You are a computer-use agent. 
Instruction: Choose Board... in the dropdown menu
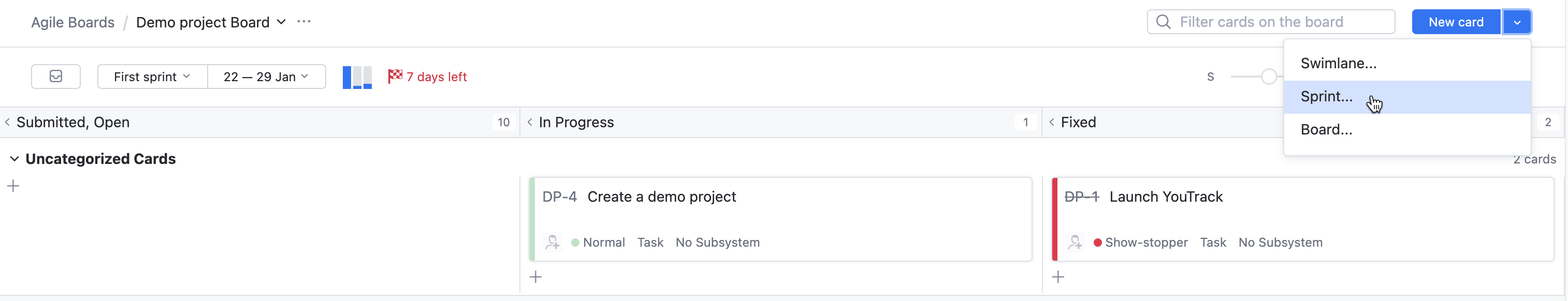(1326, 129)
